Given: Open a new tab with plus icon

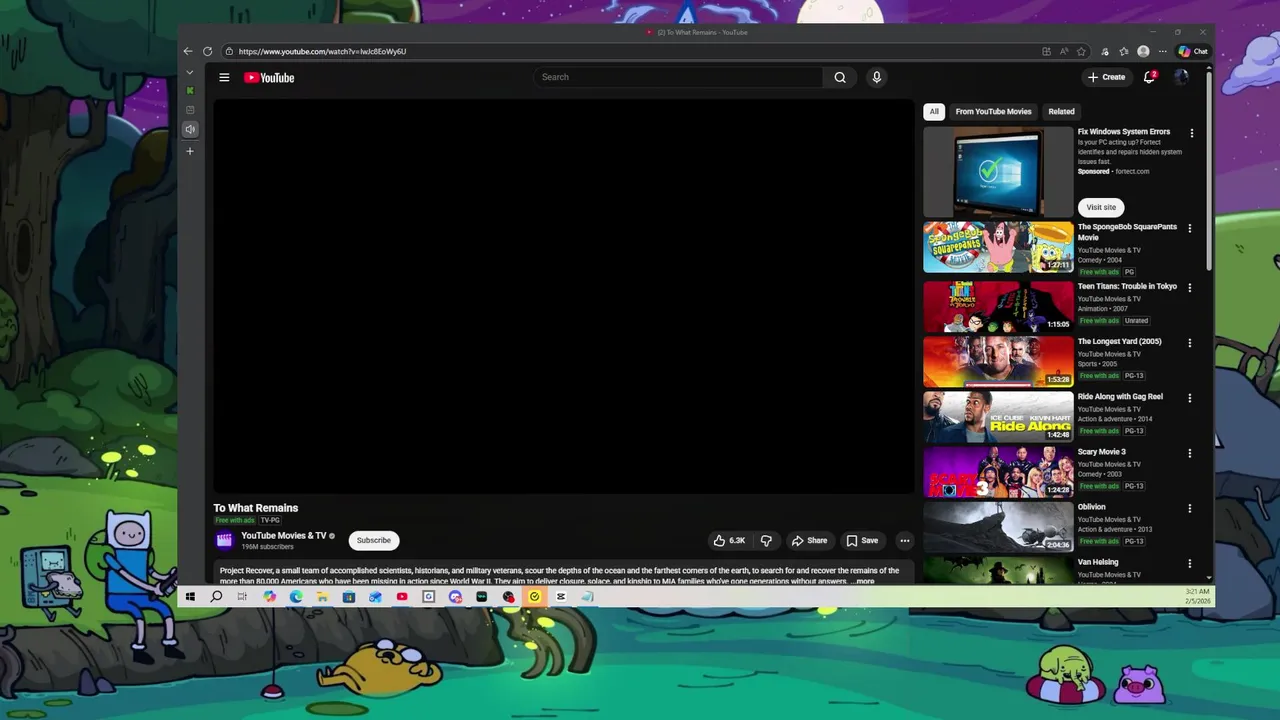Looking at the screenshot, I should [x=190, y=151].
